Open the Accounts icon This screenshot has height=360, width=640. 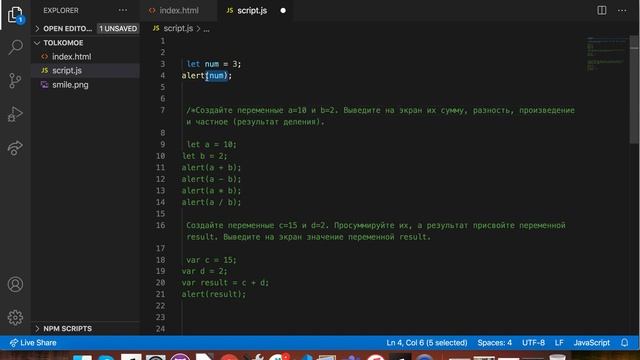pos(15,284)
